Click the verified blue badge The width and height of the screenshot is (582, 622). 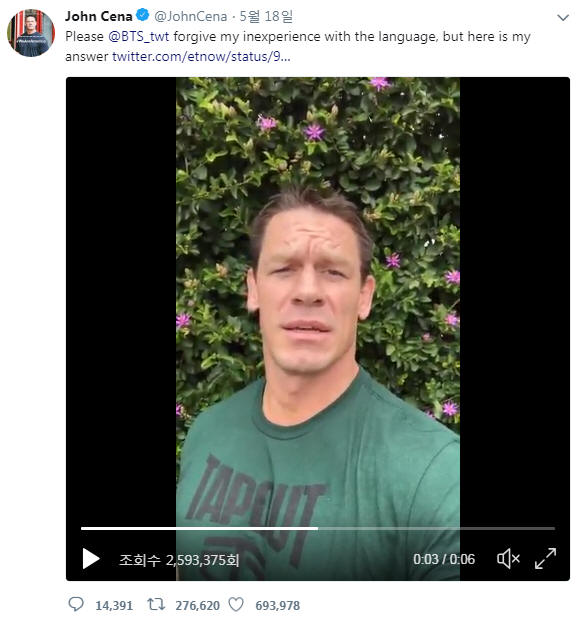click(142, 15)
